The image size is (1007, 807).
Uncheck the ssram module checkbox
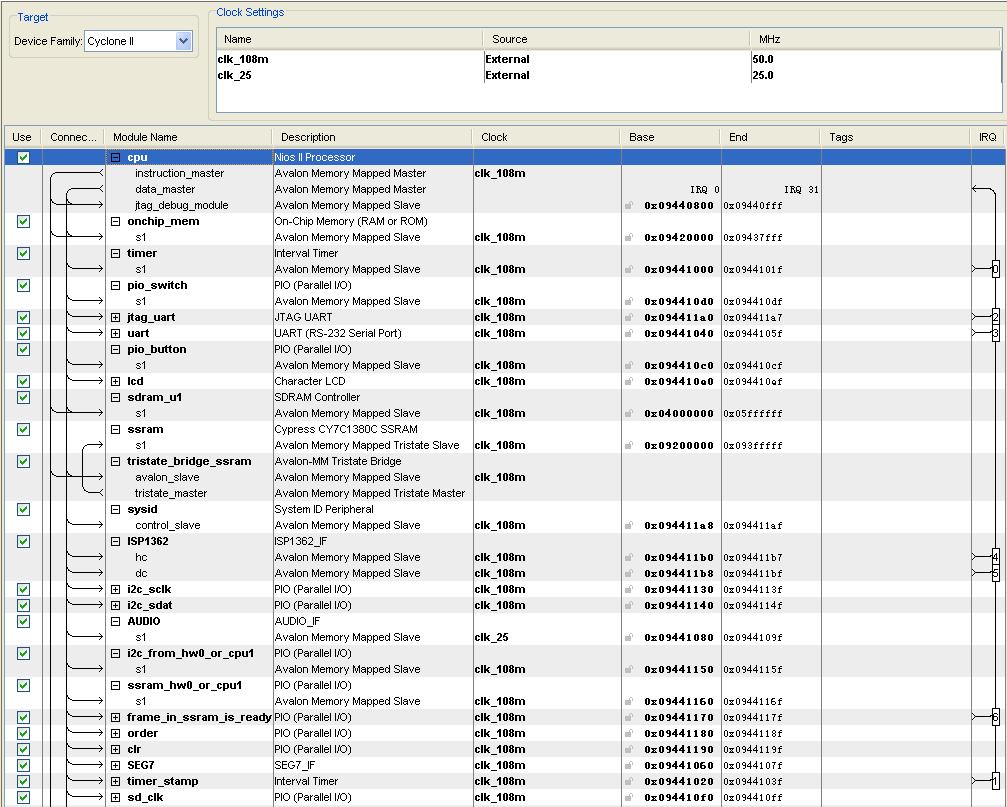point(23,430)
